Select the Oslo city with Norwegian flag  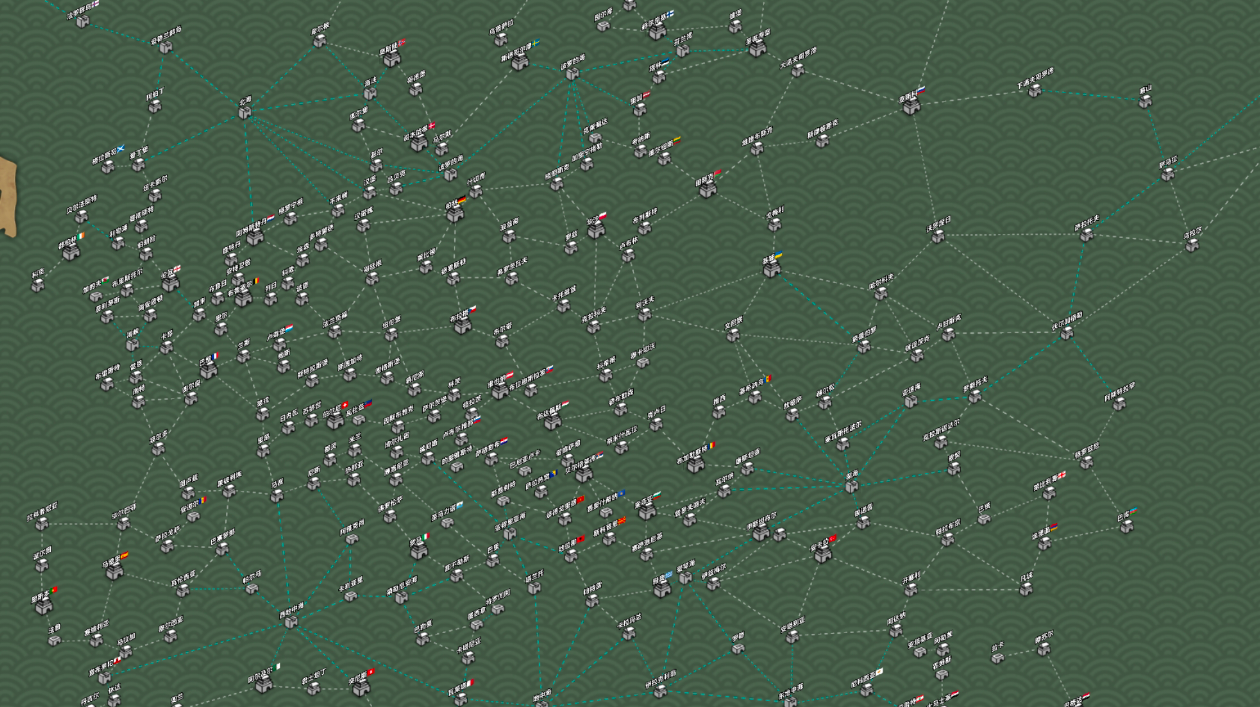pos(391,58)
